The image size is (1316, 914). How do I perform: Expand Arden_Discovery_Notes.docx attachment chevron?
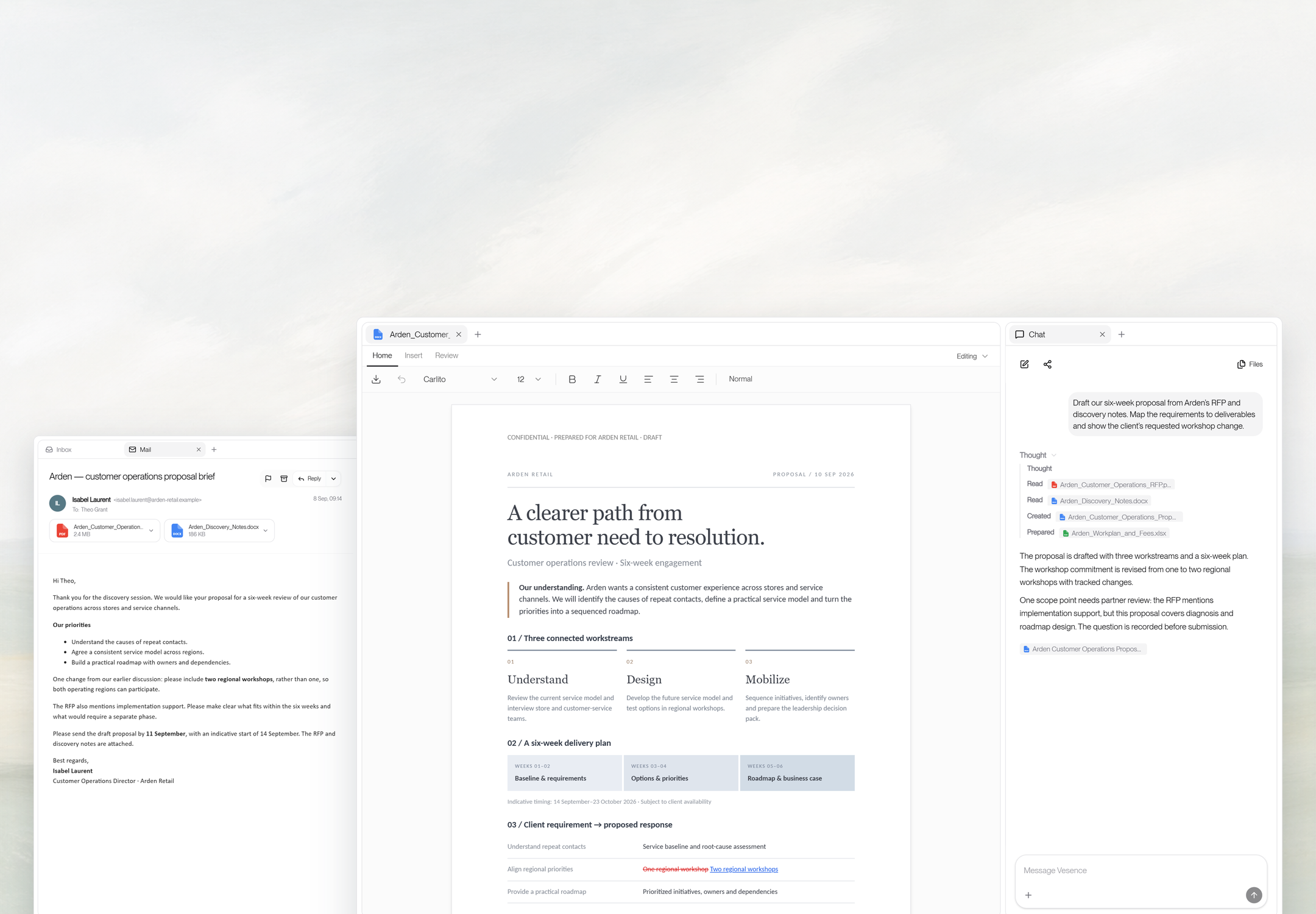click(266, 530)
